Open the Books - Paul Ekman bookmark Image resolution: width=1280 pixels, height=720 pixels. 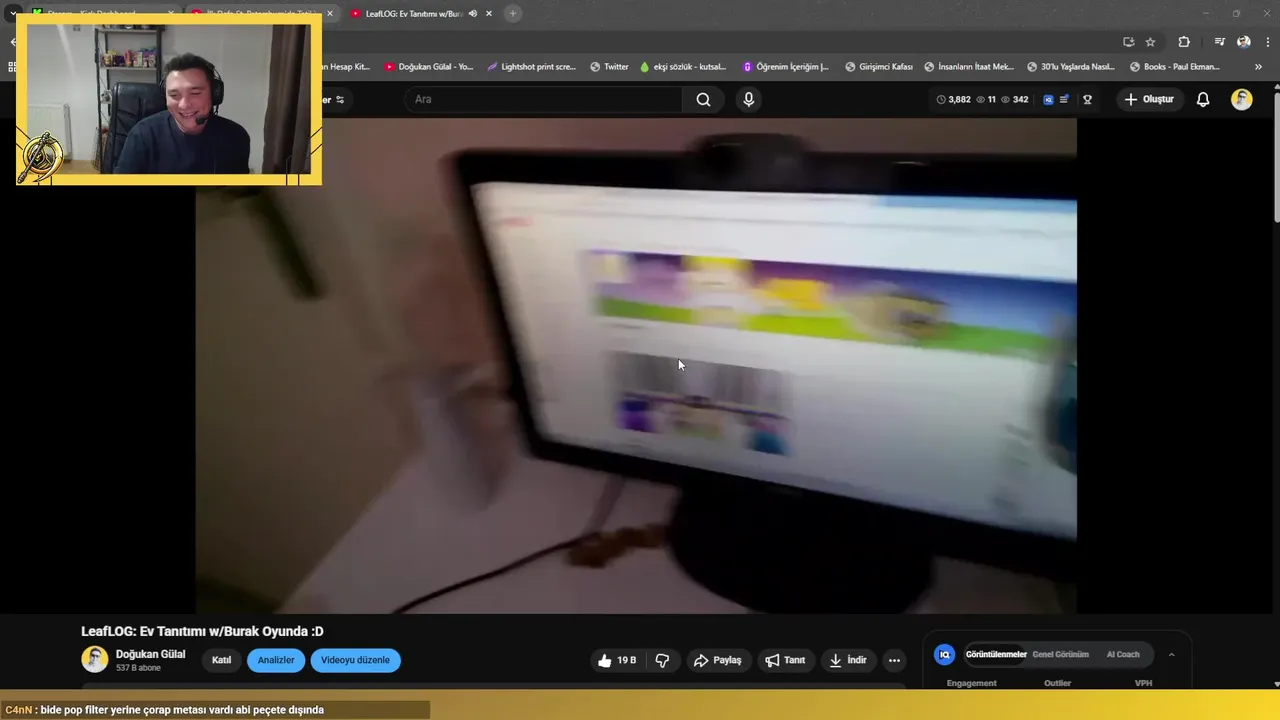point(1175,67)
